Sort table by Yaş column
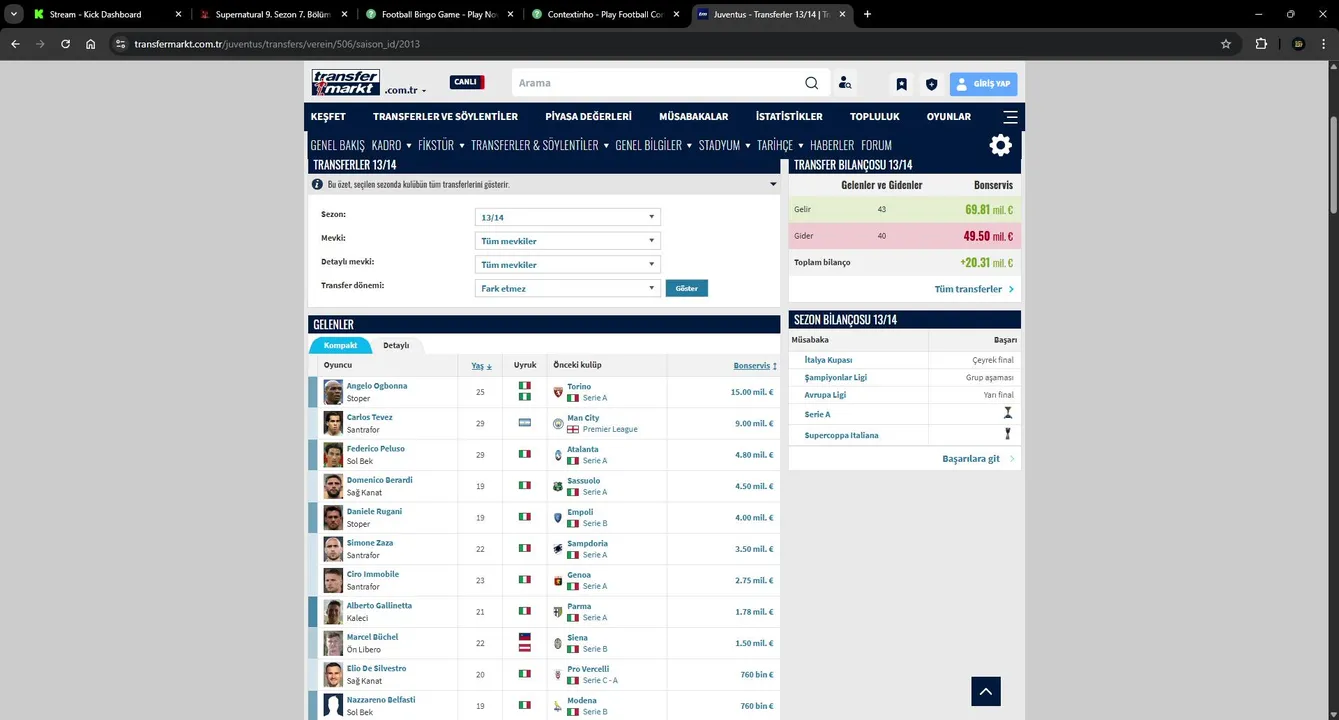The width and height of the screenshot is (1339, 720). click(481, 366)
